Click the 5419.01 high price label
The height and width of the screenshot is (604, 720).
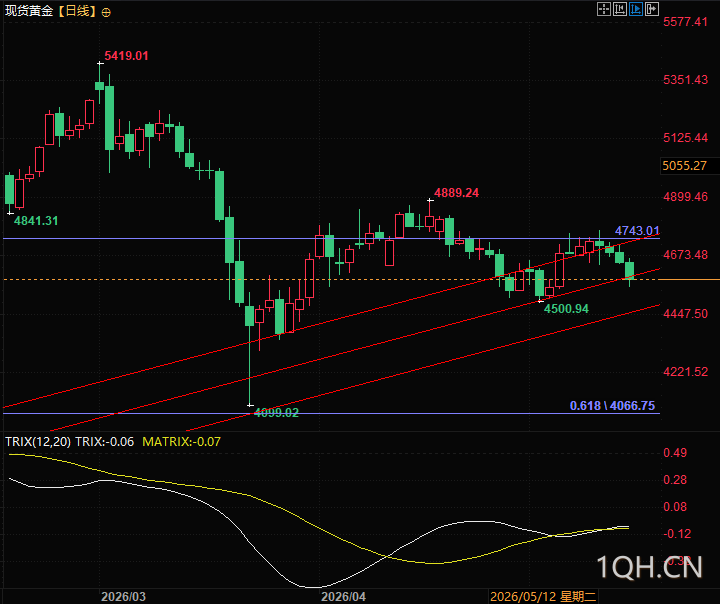(126, 56)
